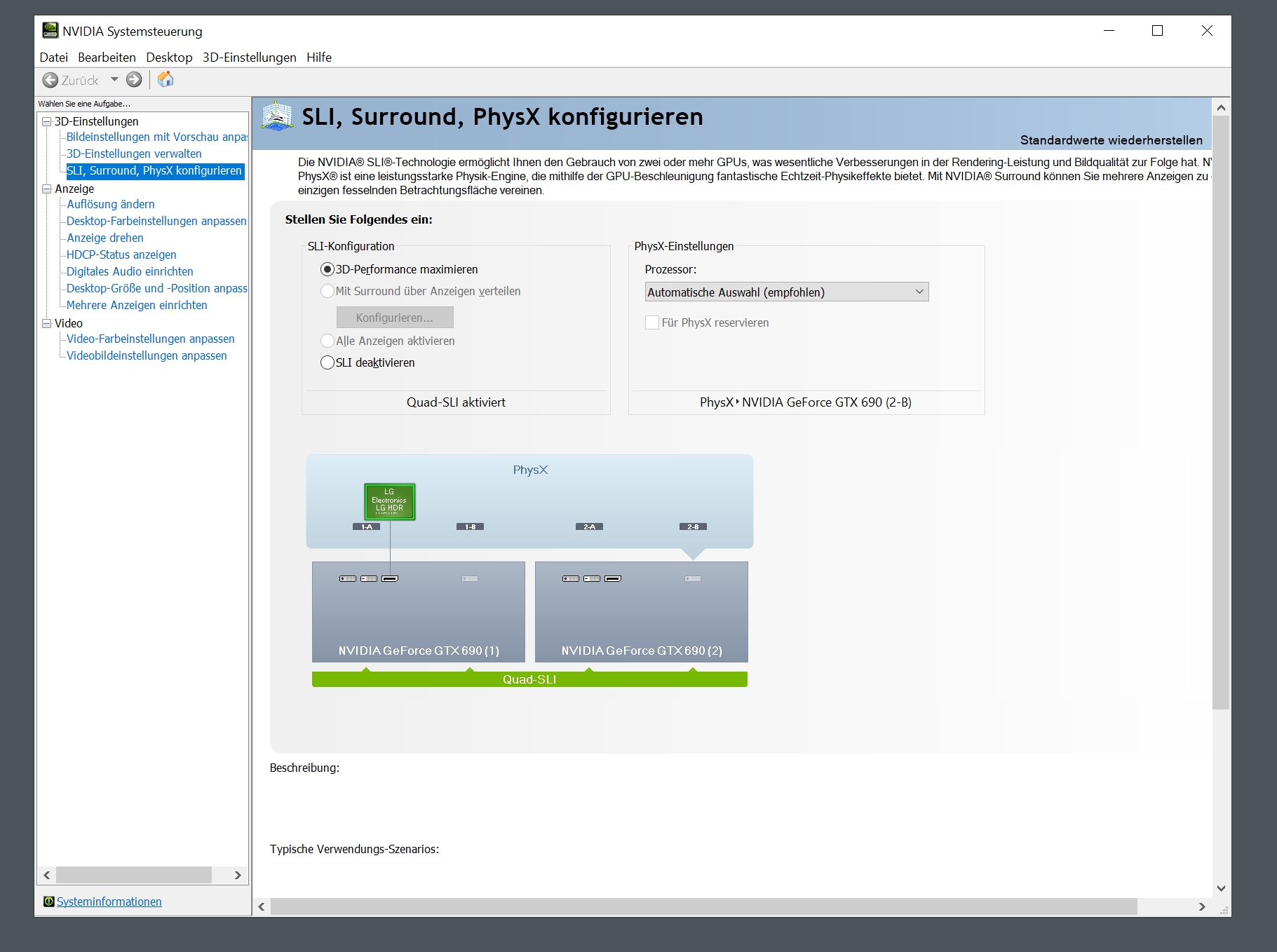
Task: Click PhysX NVIDIA GeForce GTX 690 (2-B) status
Action: coord(806,402)
